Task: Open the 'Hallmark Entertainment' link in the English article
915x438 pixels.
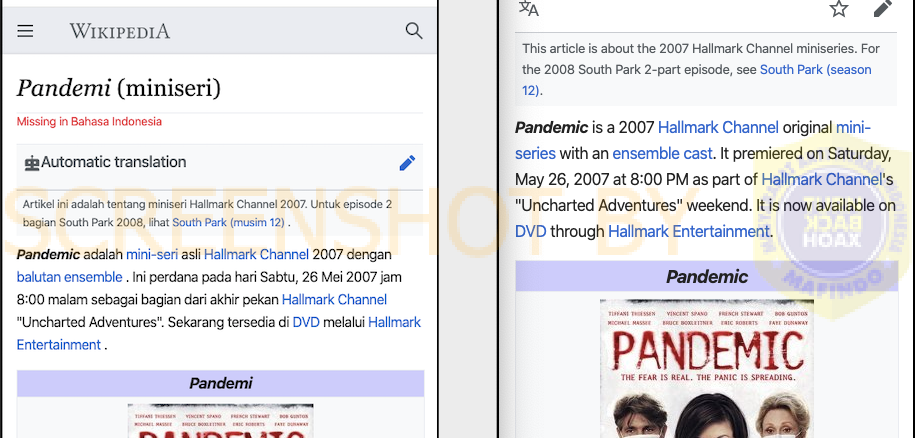Action: tap(689, 232)
